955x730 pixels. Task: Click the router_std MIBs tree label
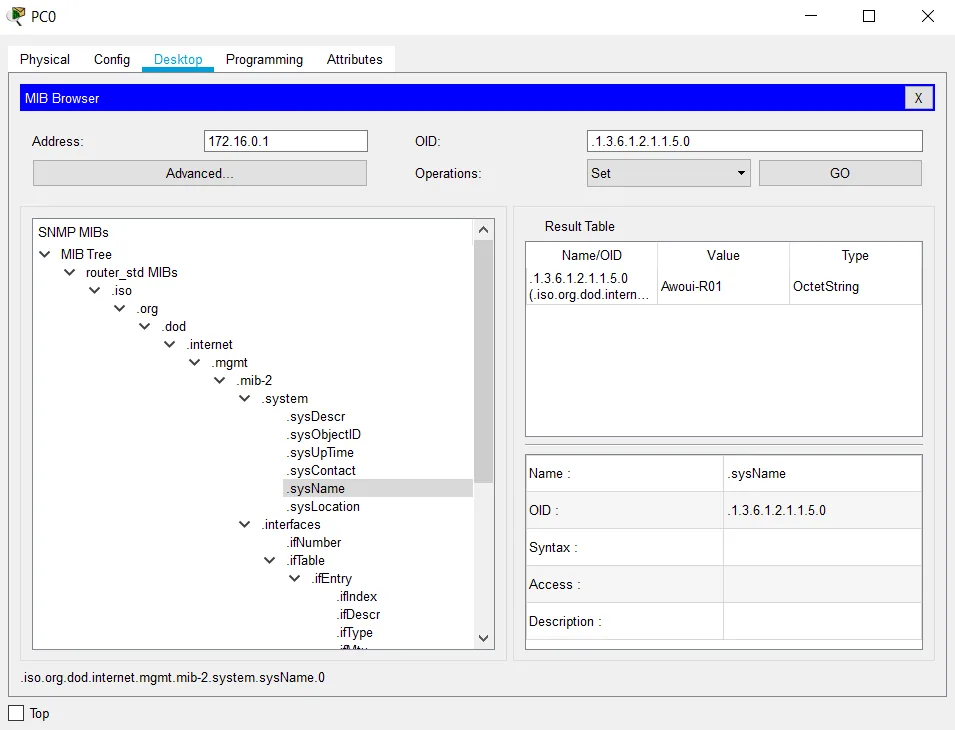click(132, 273)
